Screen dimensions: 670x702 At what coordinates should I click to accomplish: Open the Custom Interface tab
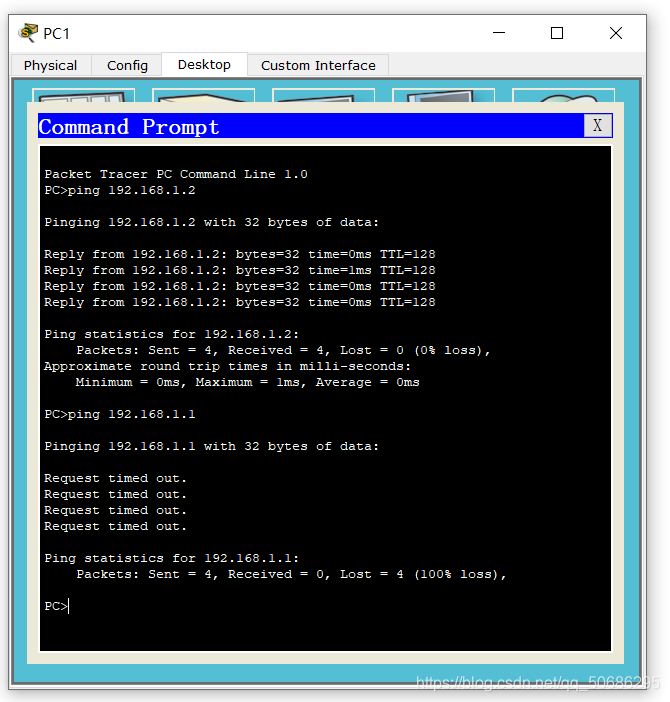tap(318, 65)
